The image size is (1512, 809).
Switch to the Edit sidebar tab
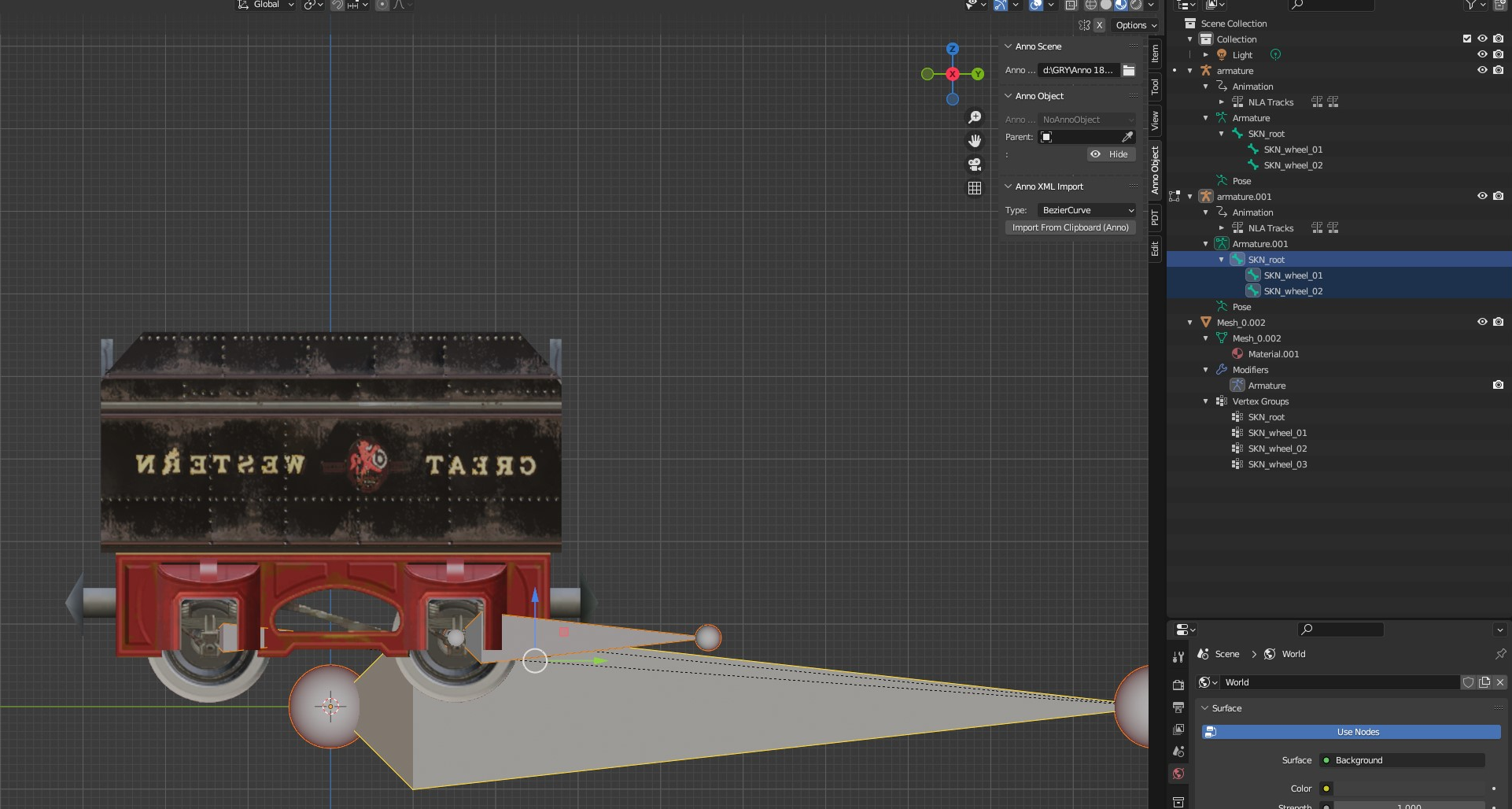click(x=1155, y=249)
